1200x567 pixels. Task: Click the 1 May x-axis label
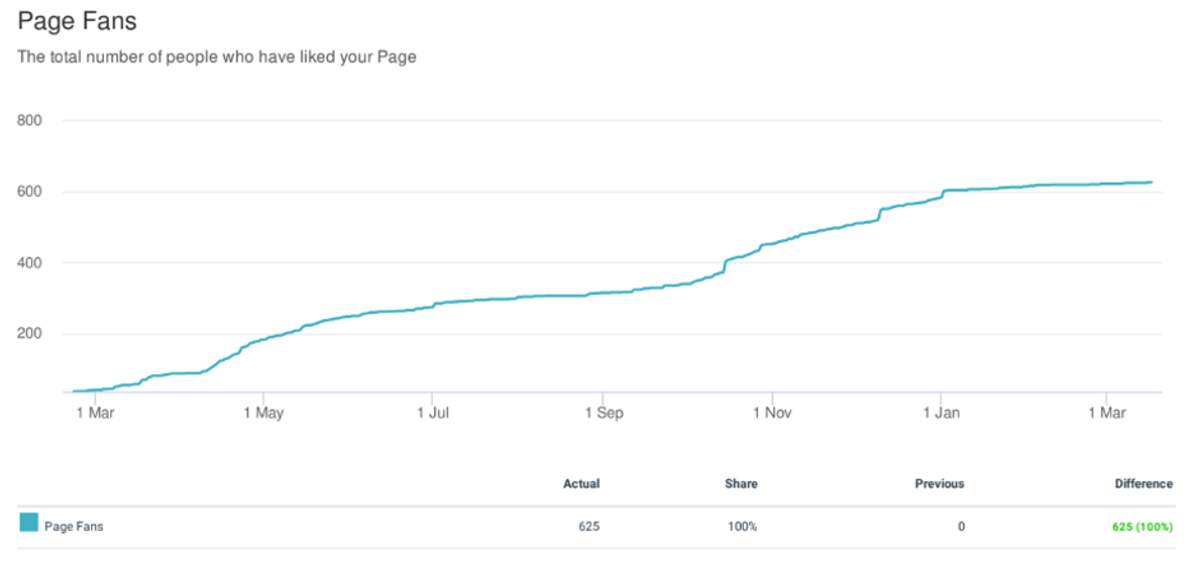262,411
